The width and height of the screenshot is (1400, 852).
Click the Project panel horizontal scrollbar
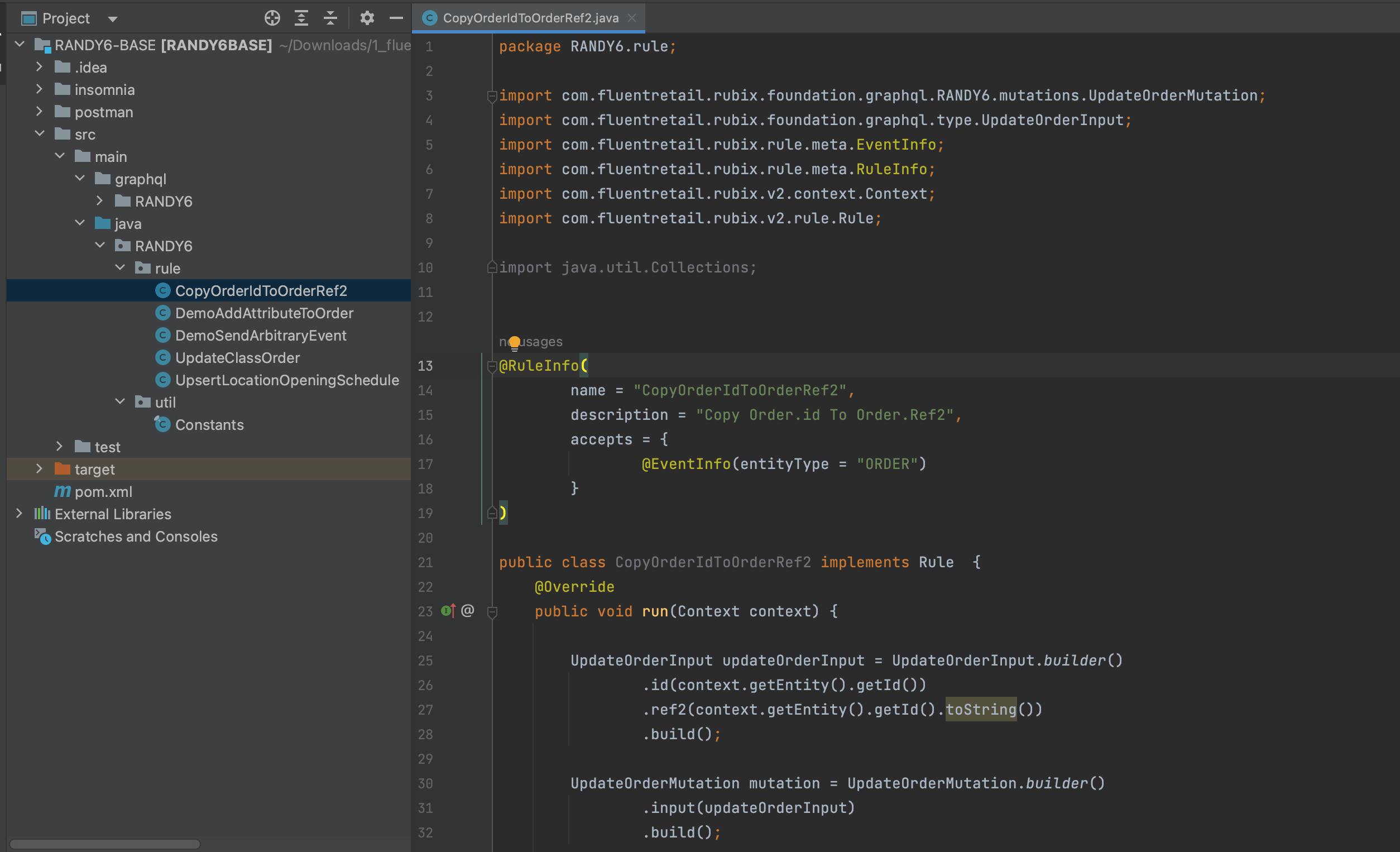[x=105, y=844]
